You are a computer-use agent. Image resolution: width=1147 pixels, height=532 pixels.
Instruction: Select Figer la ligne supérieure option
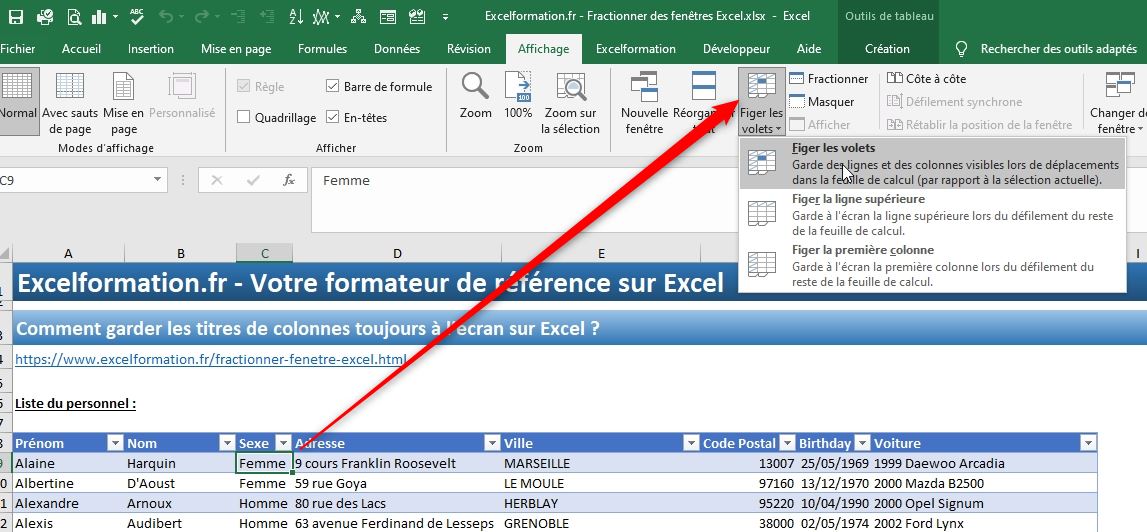pyautogui.click(x=933, y=215)
